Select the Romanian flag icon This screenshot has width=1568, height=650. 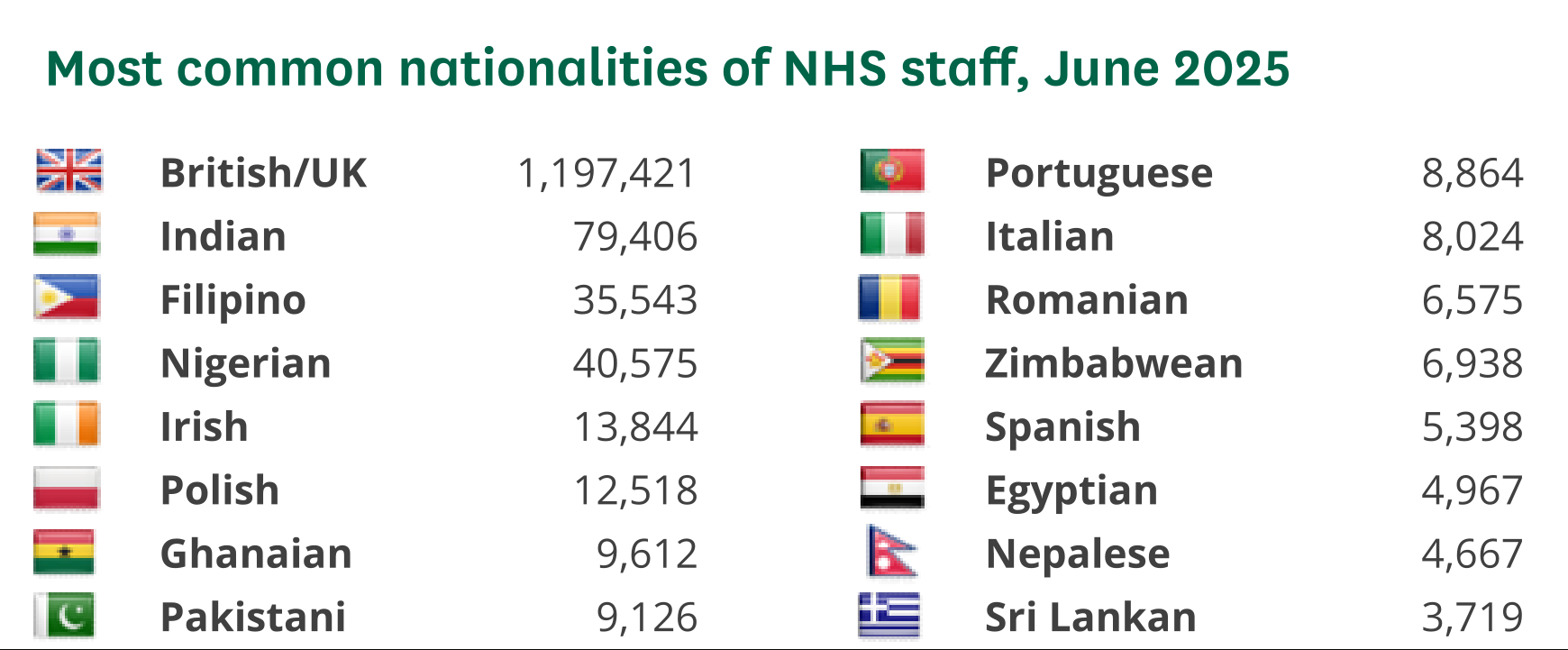pyautogui.click(x=889, y=298)
